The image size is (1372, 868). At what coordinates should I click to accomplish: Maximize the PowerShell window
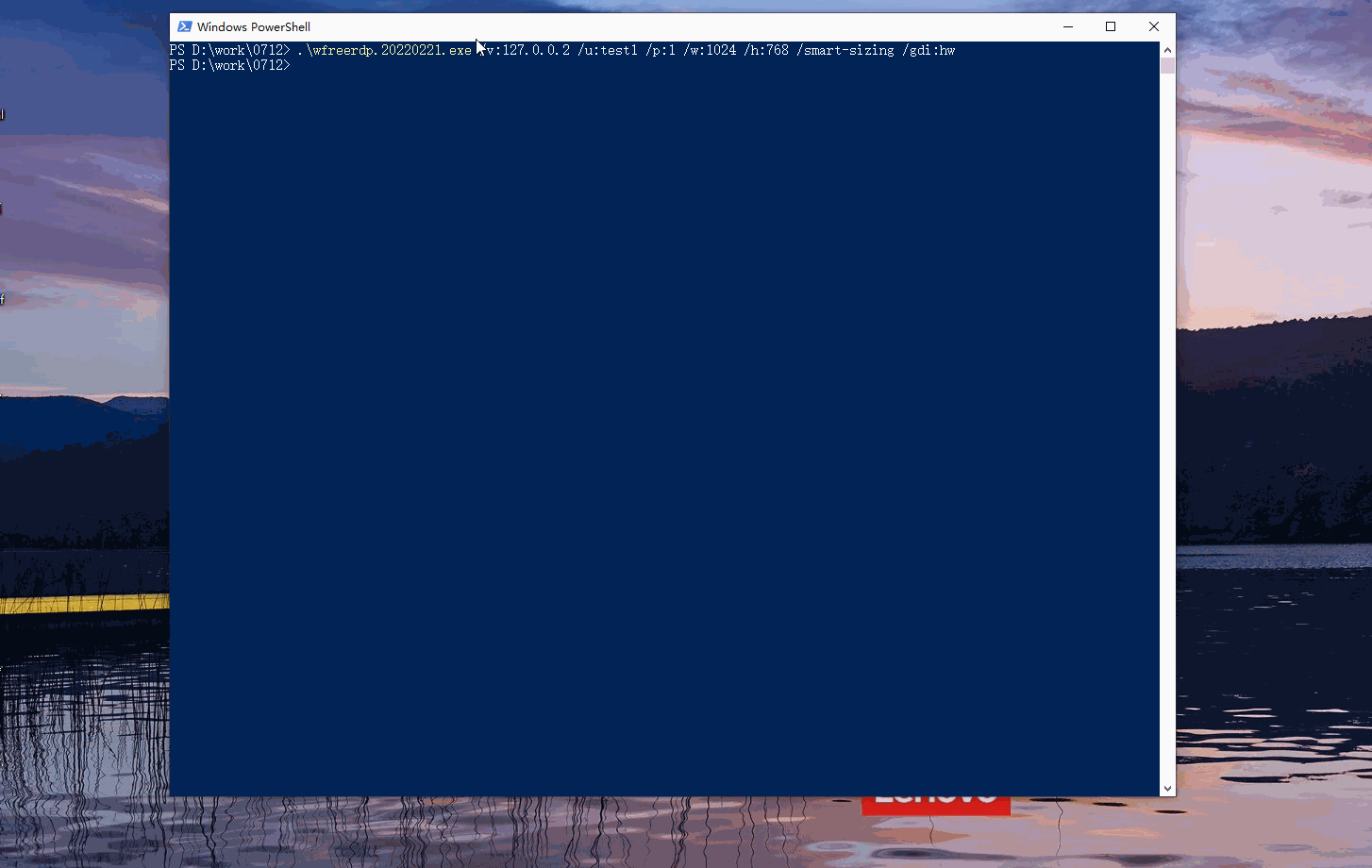1111,26
